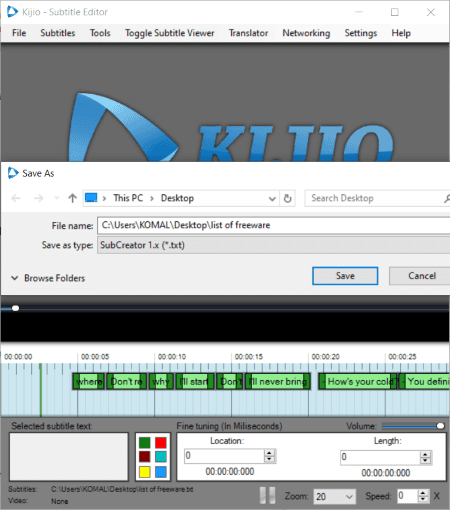Click the video seek slider handle
The width and height of the screenshot is (450, 510).
(15, 308)
